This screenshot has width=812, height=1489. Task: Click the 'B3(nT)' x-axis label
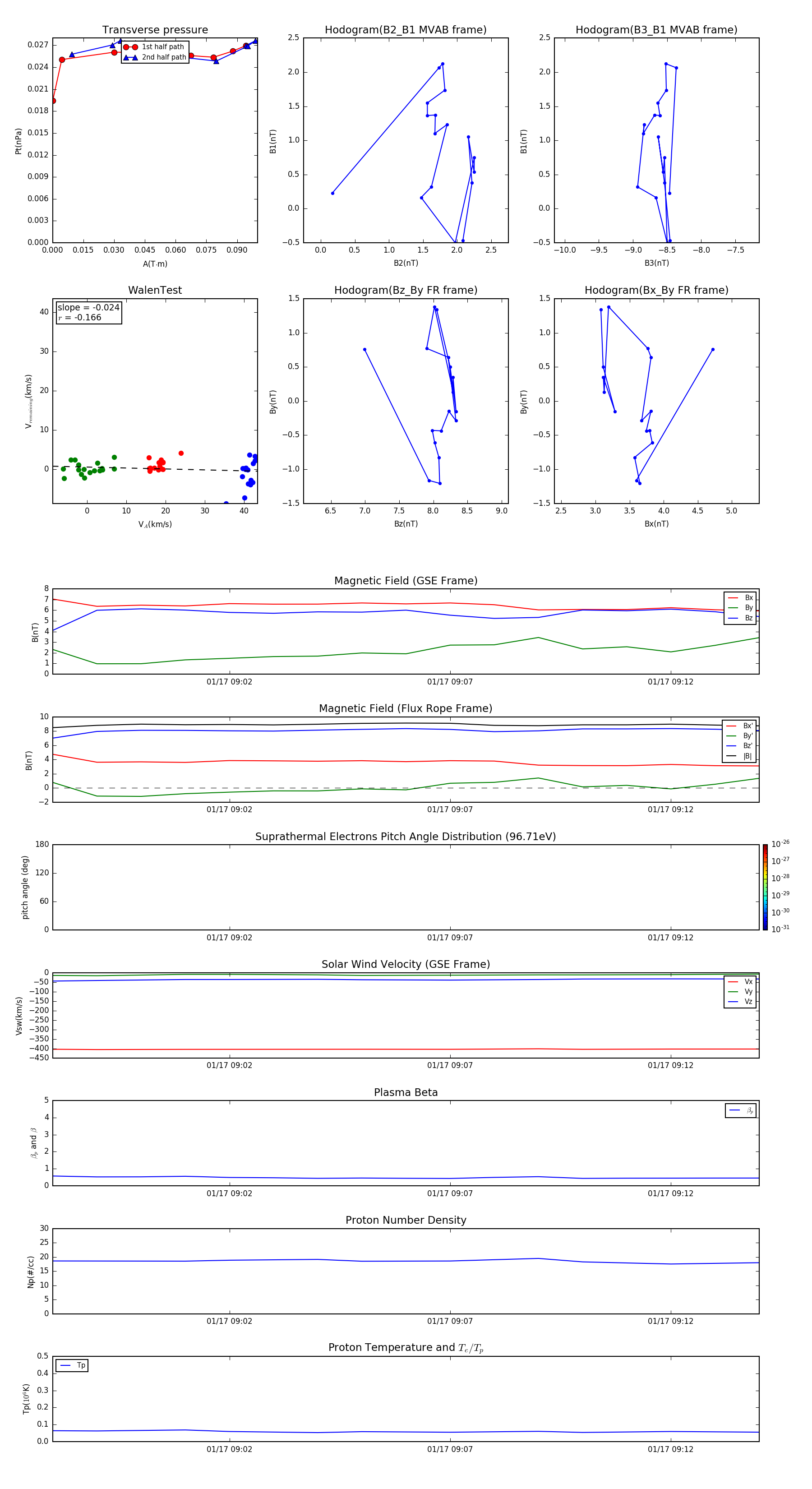[x=656, y=263]
